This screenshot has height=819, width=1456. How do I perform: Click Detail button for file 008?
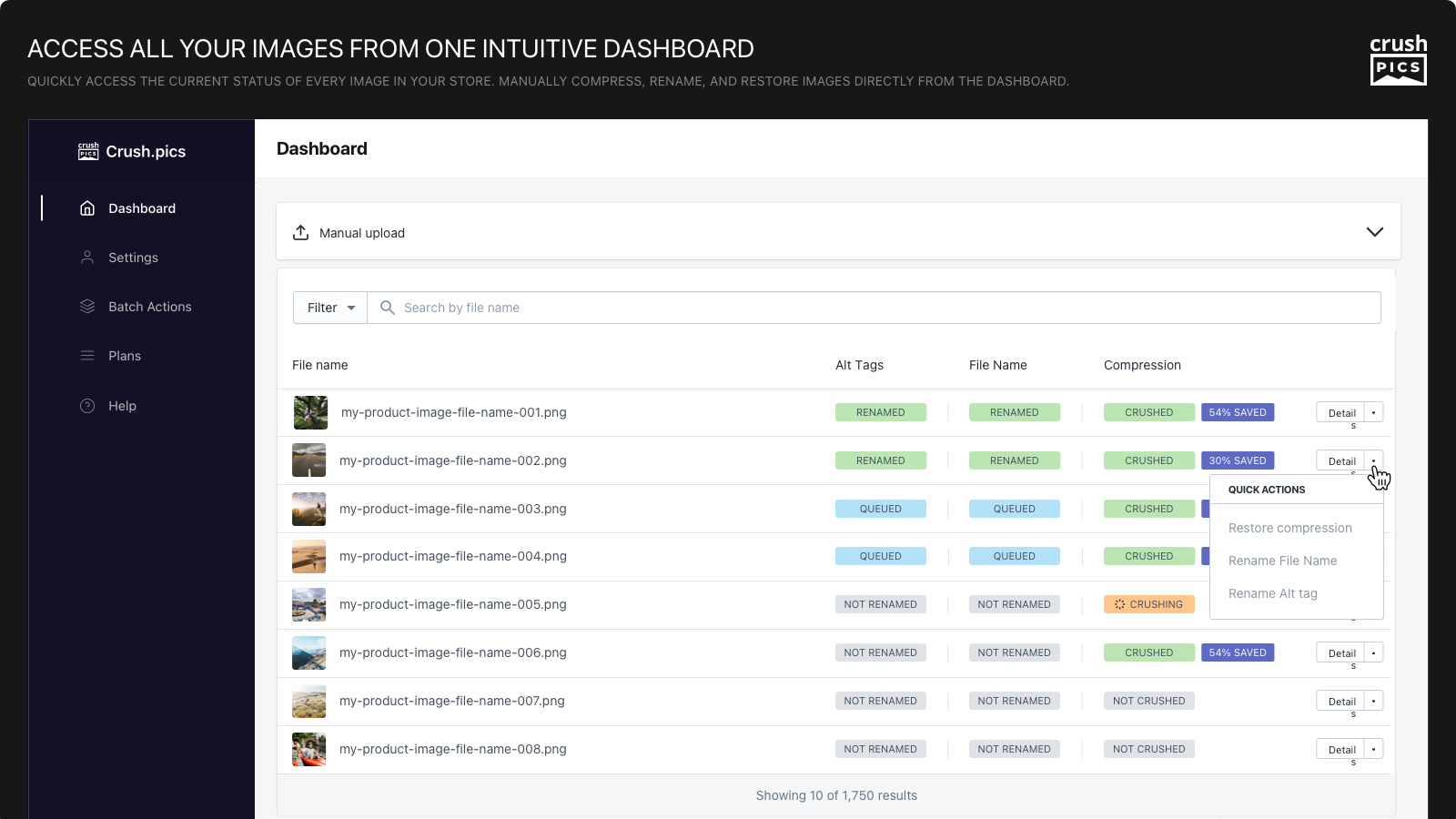coord(1340,749)
